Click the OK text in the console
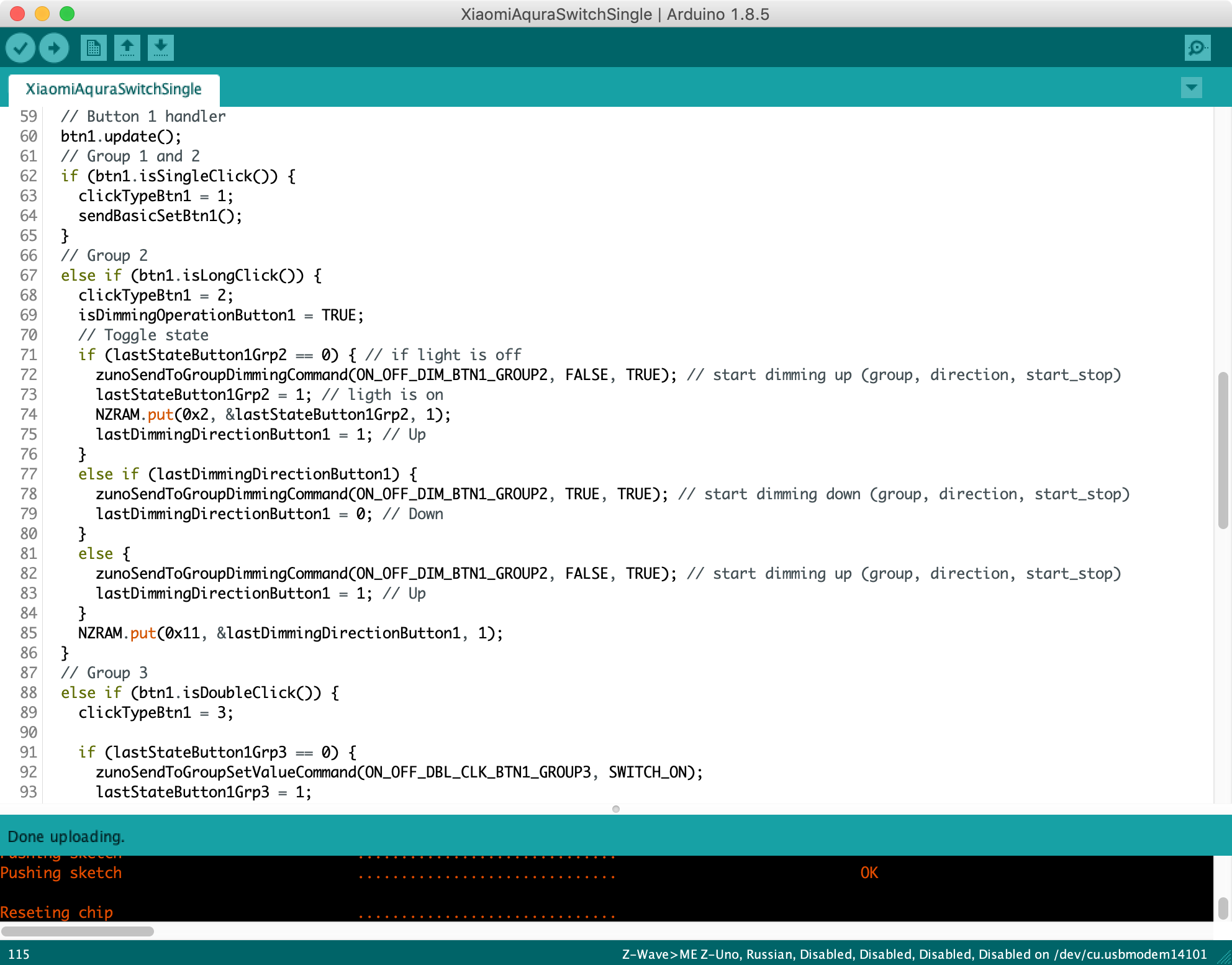This screenshot has width=1232, height=965. tap(869, 873)
